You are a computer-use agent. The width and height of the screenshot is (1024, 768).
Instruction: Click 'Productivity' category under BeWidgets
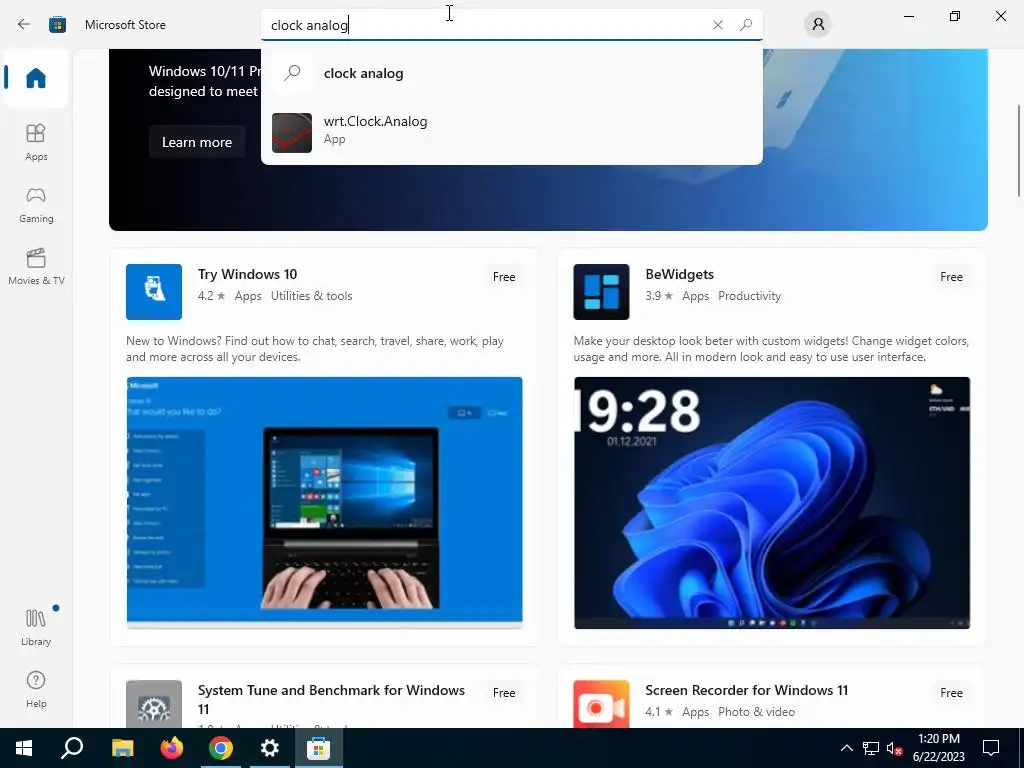pos(749,296)
